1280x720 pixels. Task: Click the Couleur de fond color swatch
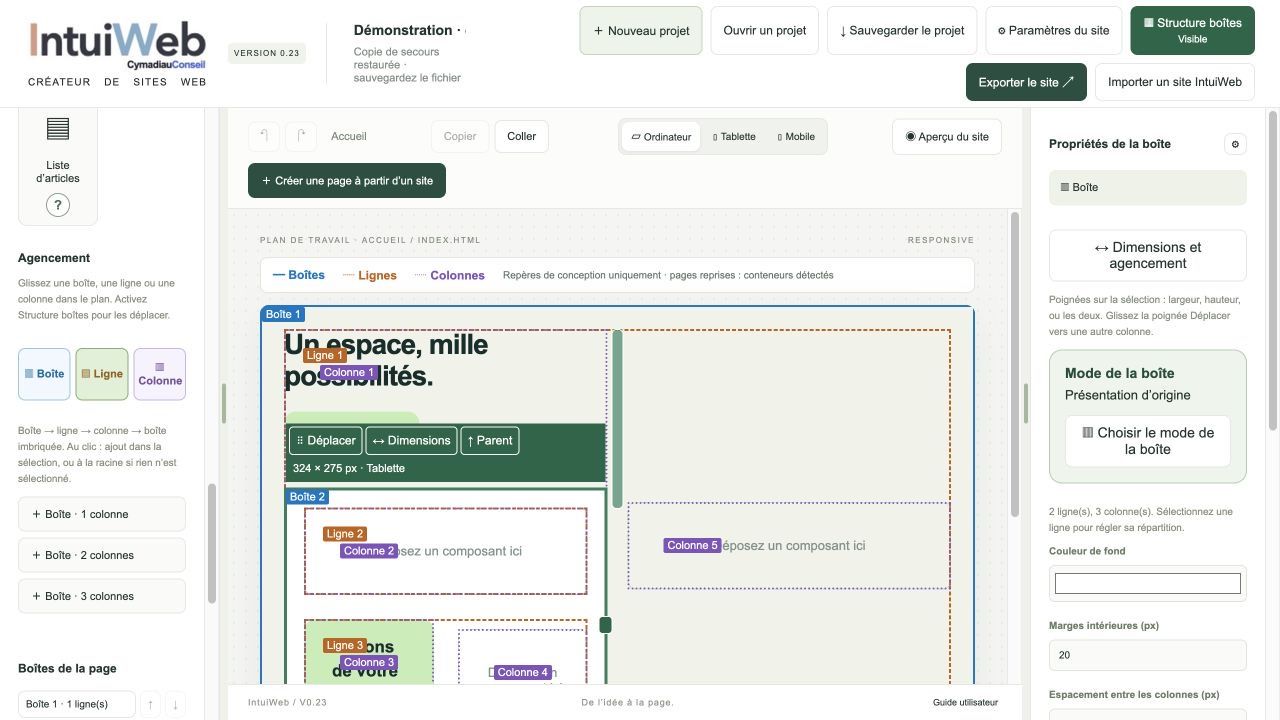coord(1148,583)
